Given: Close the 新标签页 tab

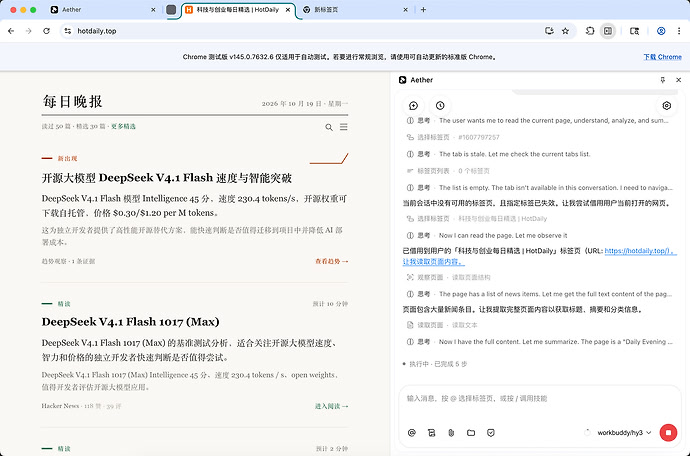Looking at the screenshot, I should pos(405,9).
